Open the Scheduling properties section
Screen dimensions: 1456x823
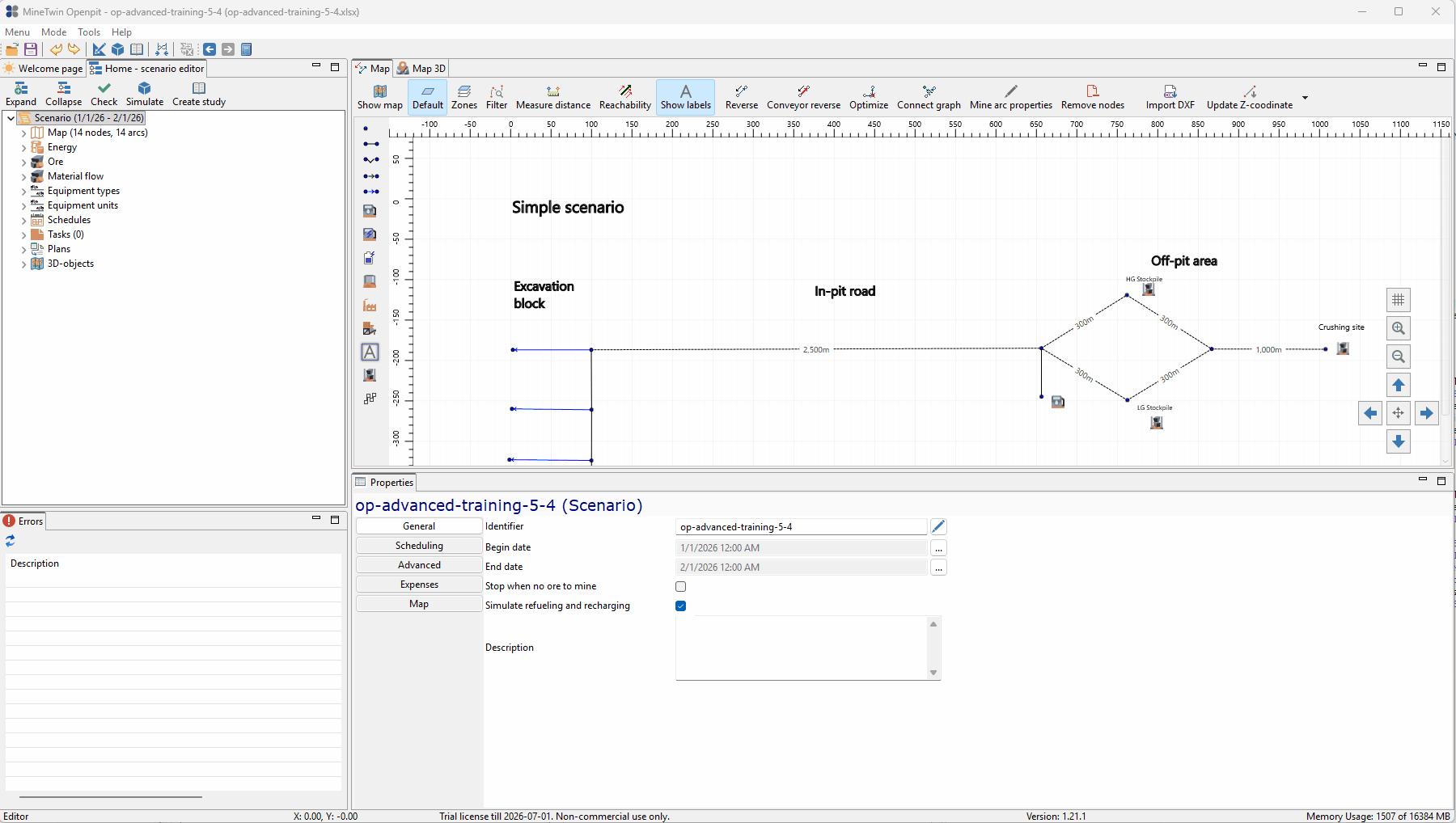419,546
